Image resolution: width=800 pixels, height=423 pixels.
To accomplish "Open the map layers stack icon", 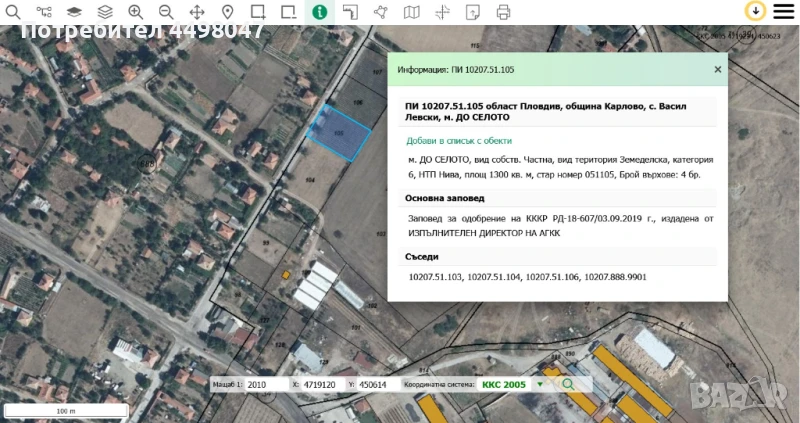I will tap(105, 12).
